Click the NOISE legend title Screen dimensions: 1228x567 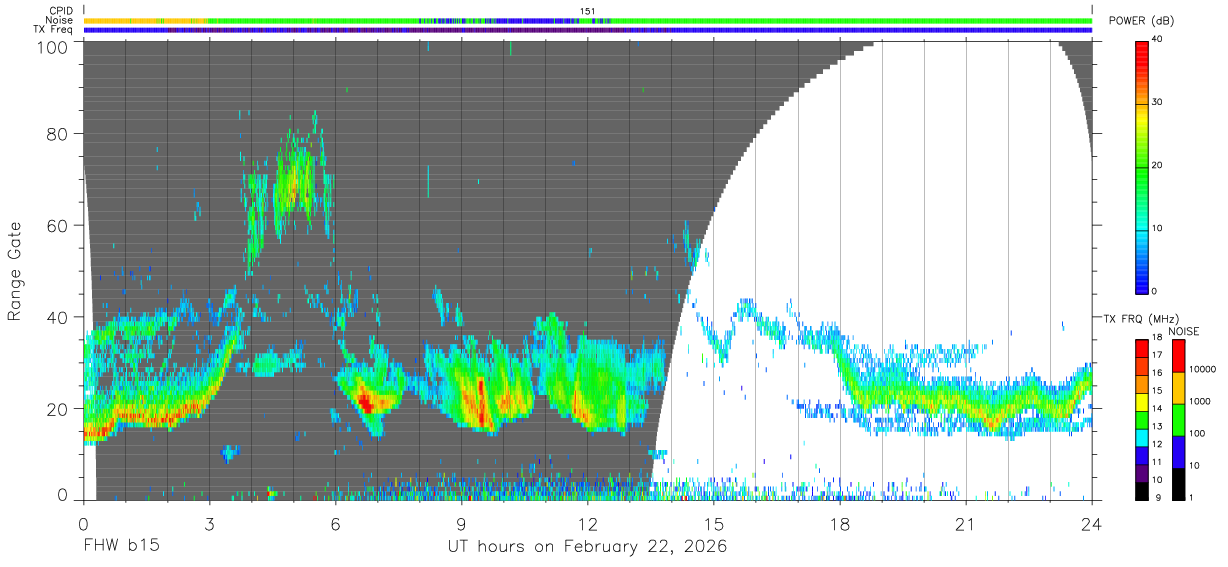click(x=1184, y=331)
